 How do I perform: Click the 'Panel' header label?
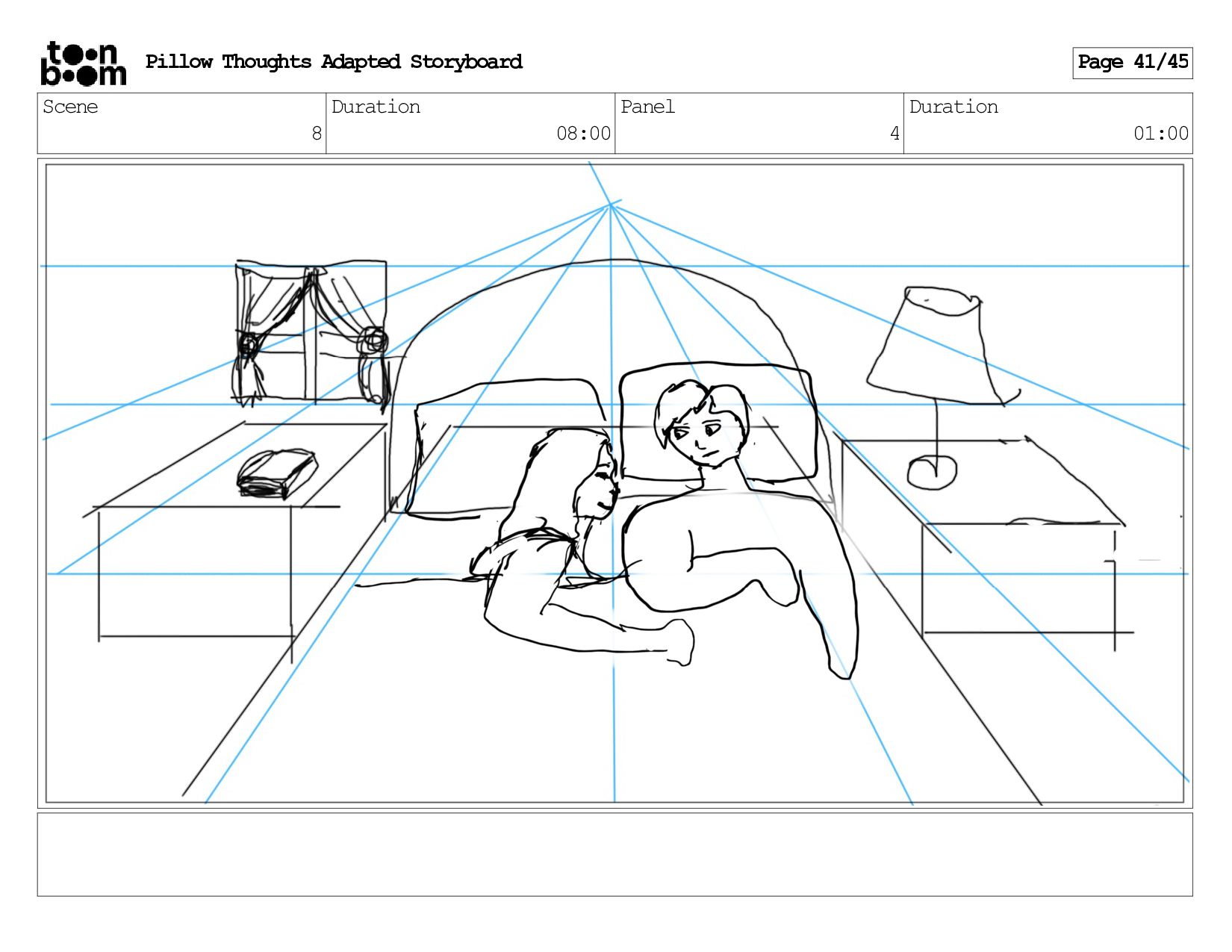point(647,108)
